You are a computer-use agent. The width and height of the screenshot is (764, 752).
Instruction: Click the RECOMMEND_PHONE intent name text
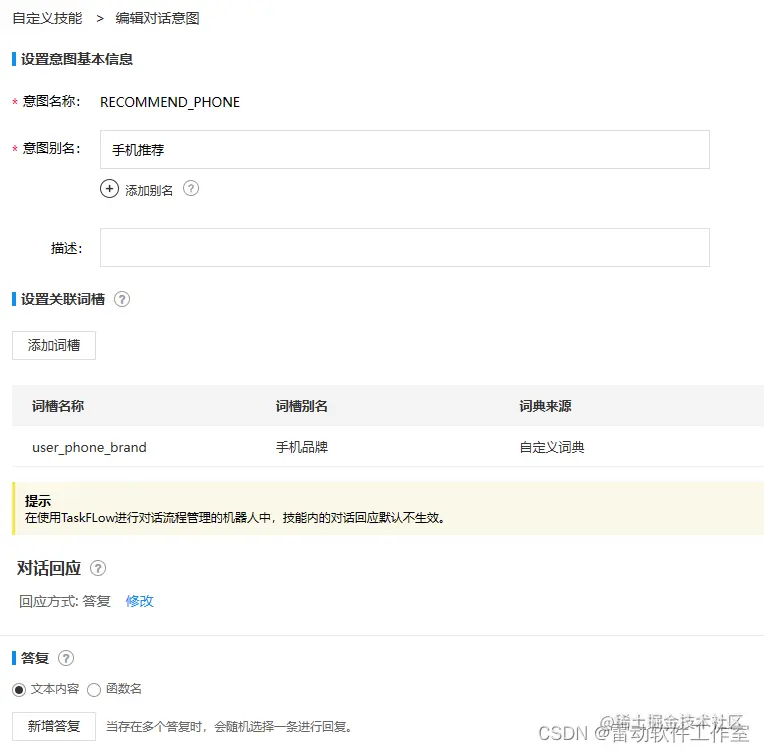pyautogui.click(x=170, y=102)
